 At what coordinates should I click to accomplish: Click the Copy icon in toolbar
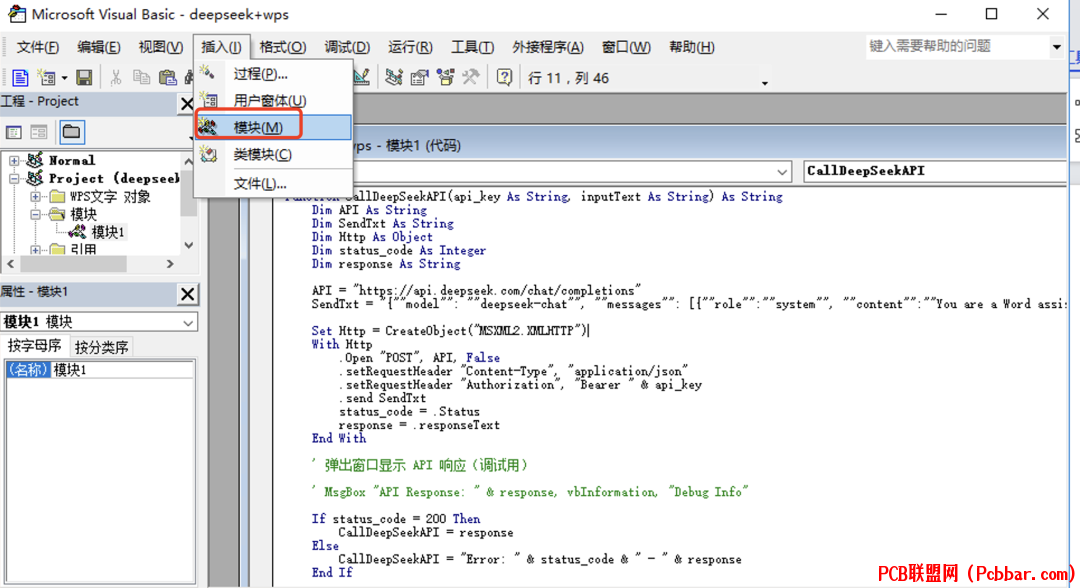pos(141,78)
